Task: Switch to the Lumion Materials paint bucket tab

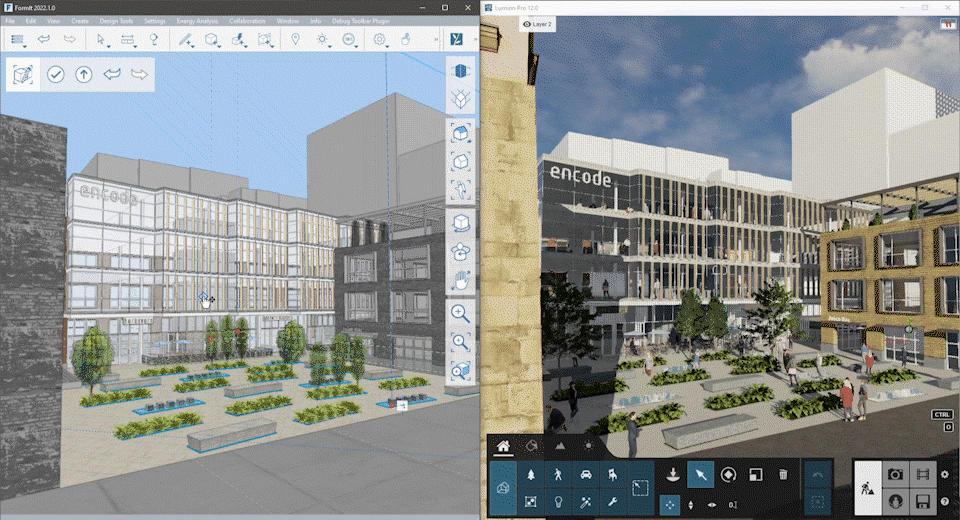Action: click(x=533, y=446)
